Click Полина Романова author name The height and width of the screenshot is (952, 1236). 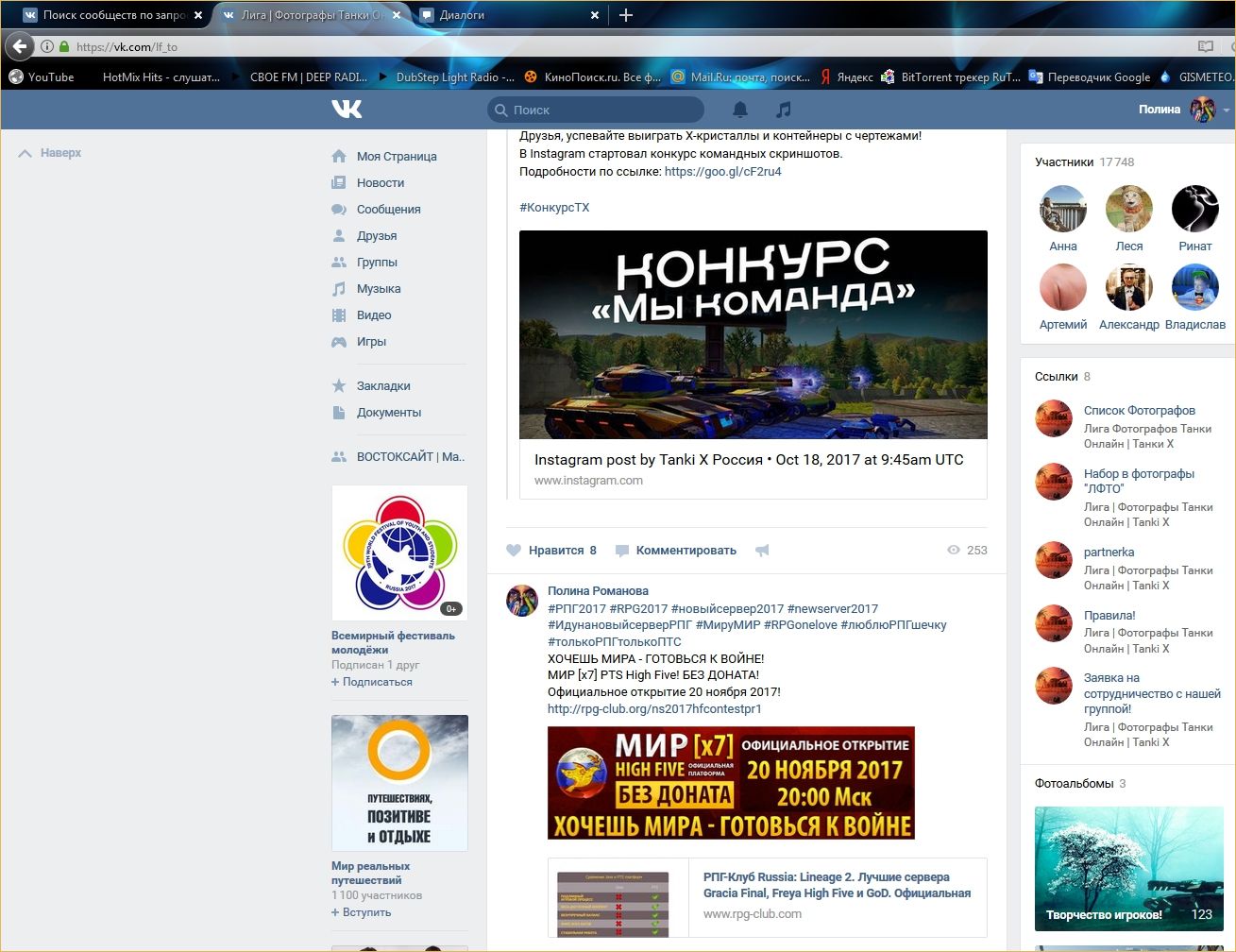pyautogui.click(x=598, y=591)
